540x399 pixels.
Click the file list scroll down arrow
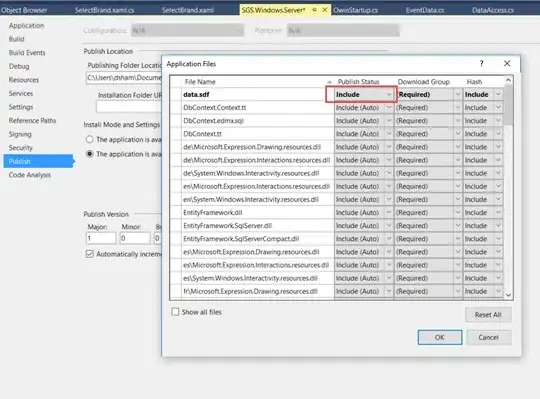(508, 295)
